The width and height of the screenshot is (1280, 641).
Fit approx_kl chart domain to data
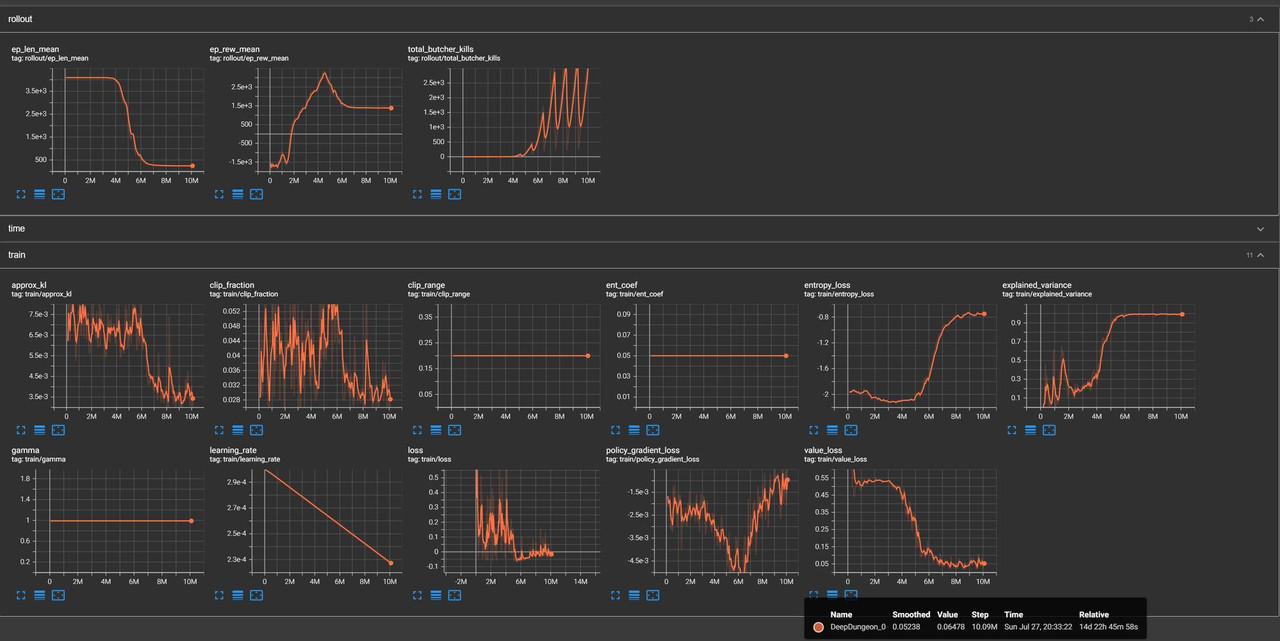[x=58, y=430]
